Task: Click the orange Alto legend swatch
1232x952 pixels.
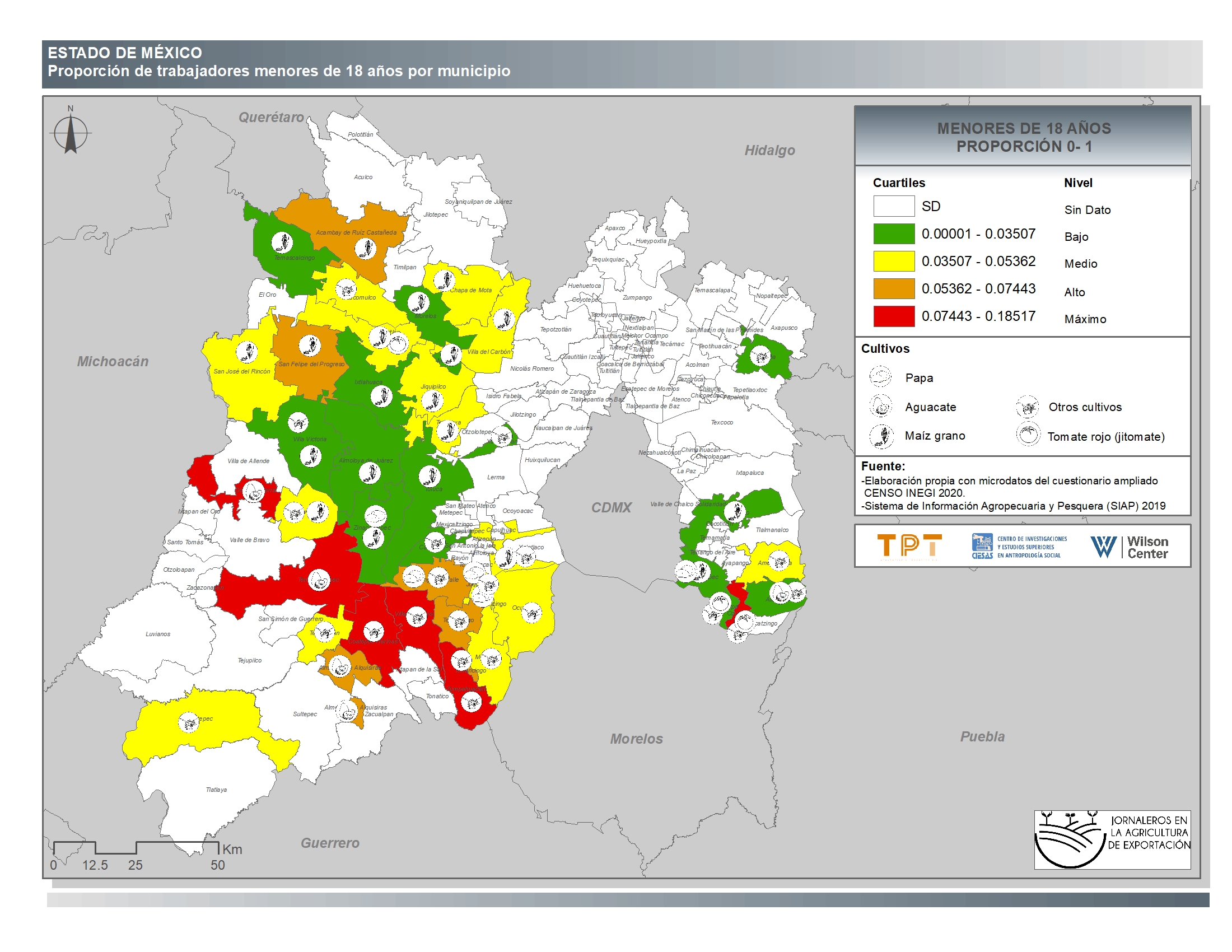Action: tap(894, 288)
